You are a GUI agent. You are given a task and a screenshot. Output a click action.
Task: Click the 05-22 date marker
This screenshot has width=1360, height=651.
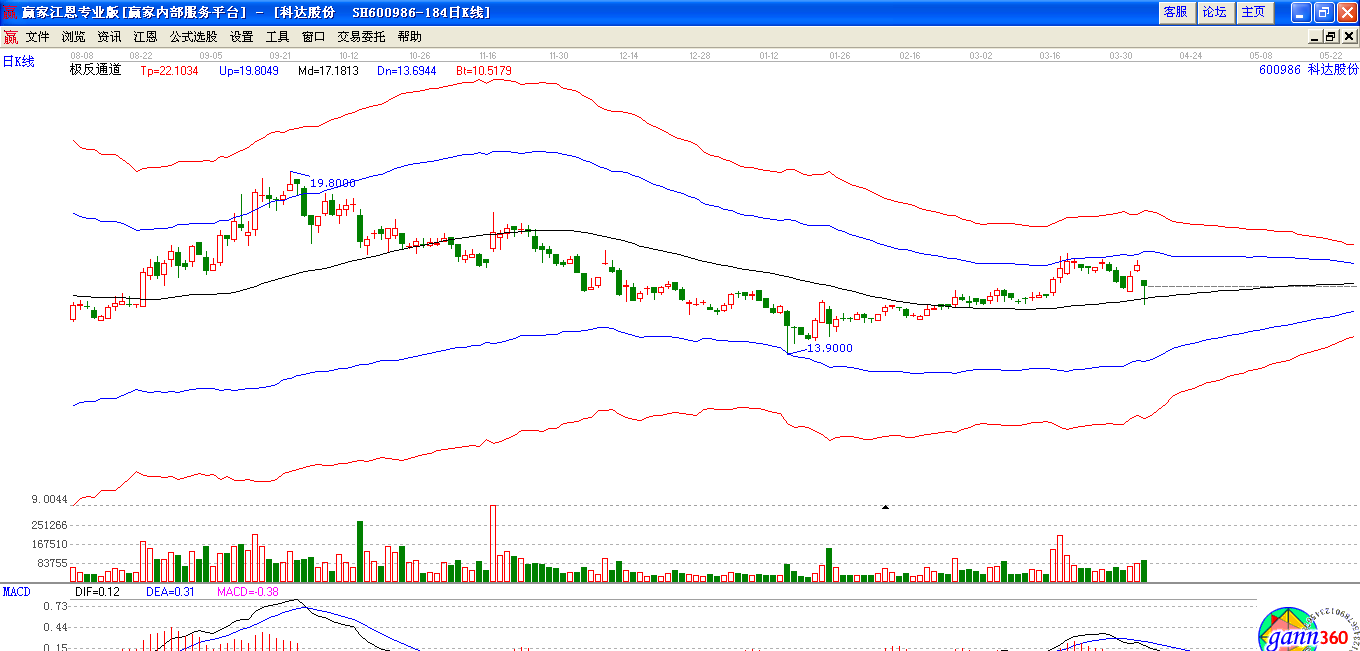pos(1330,56)
